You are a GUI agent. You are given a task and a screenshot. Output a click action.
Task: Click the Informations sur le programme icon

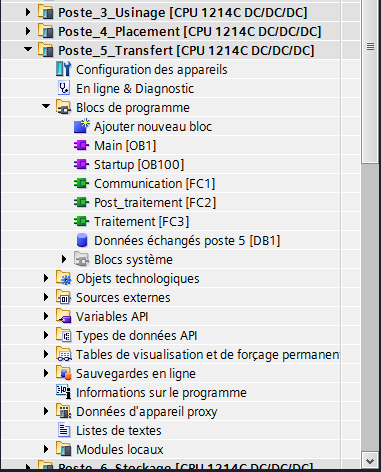coord(63,392)
